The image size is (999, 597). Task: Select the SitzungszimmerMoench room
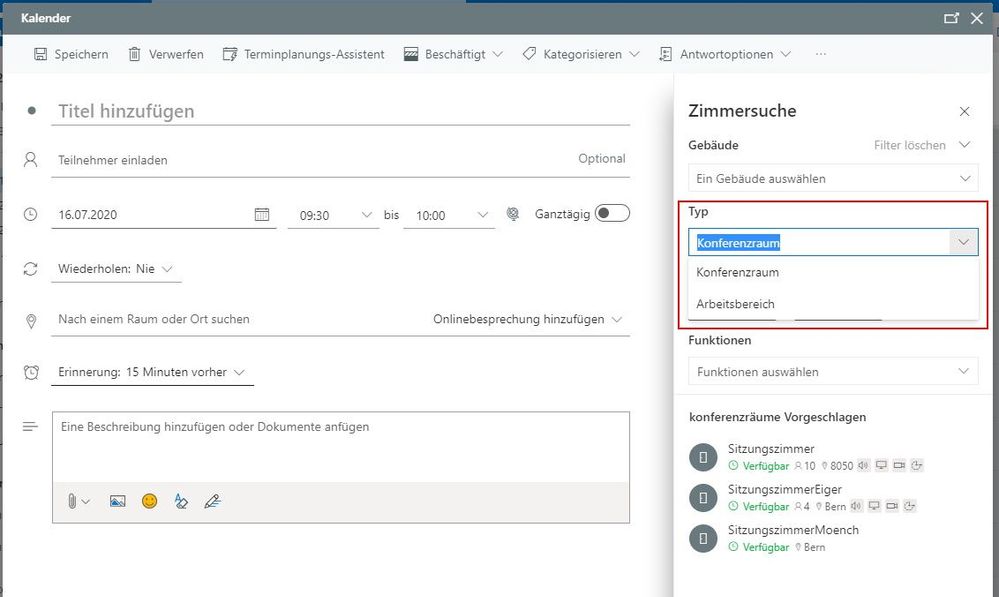pos(833,538)
